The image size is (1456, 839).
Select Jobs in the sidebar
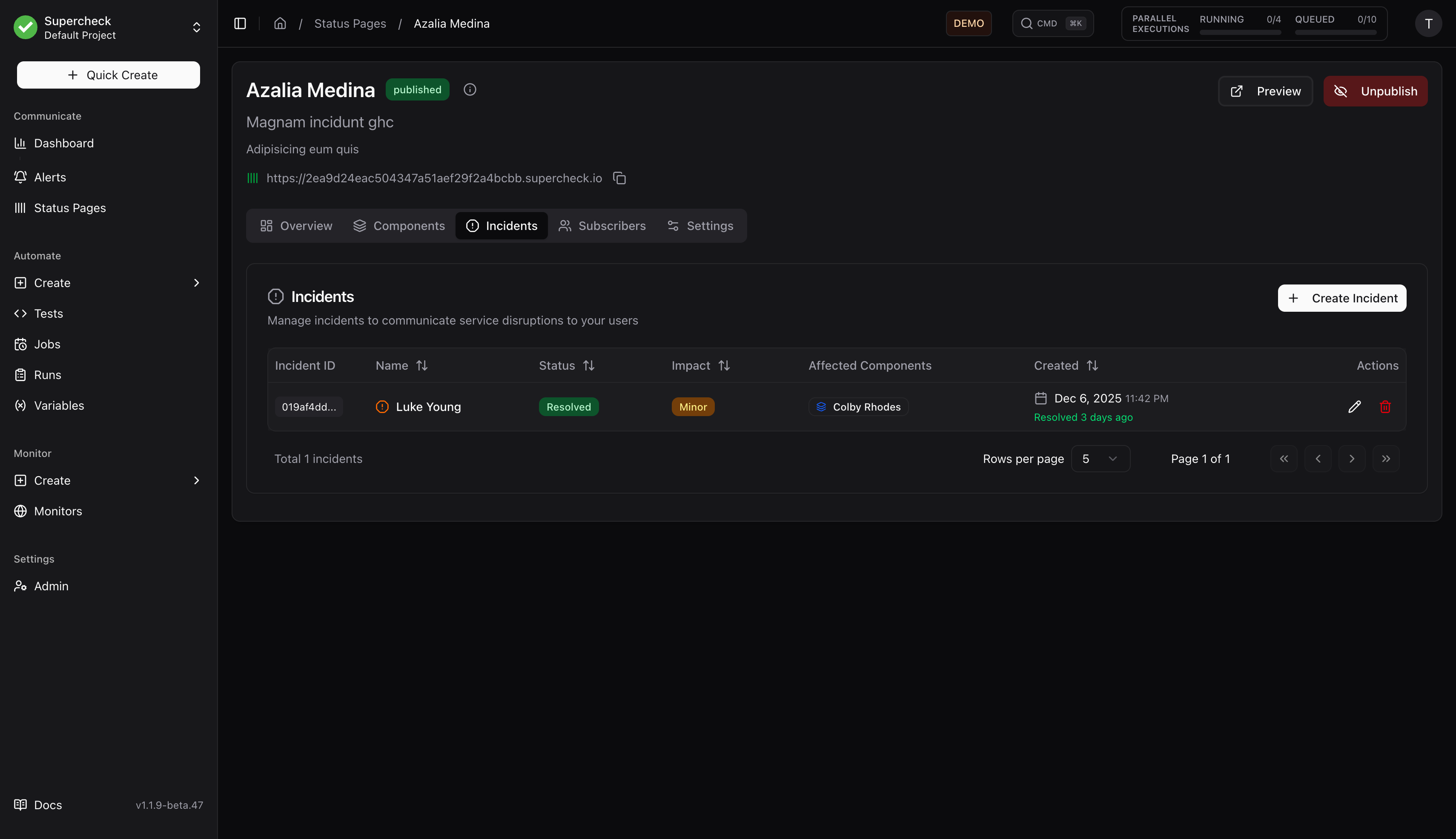[x=47, y=344]
